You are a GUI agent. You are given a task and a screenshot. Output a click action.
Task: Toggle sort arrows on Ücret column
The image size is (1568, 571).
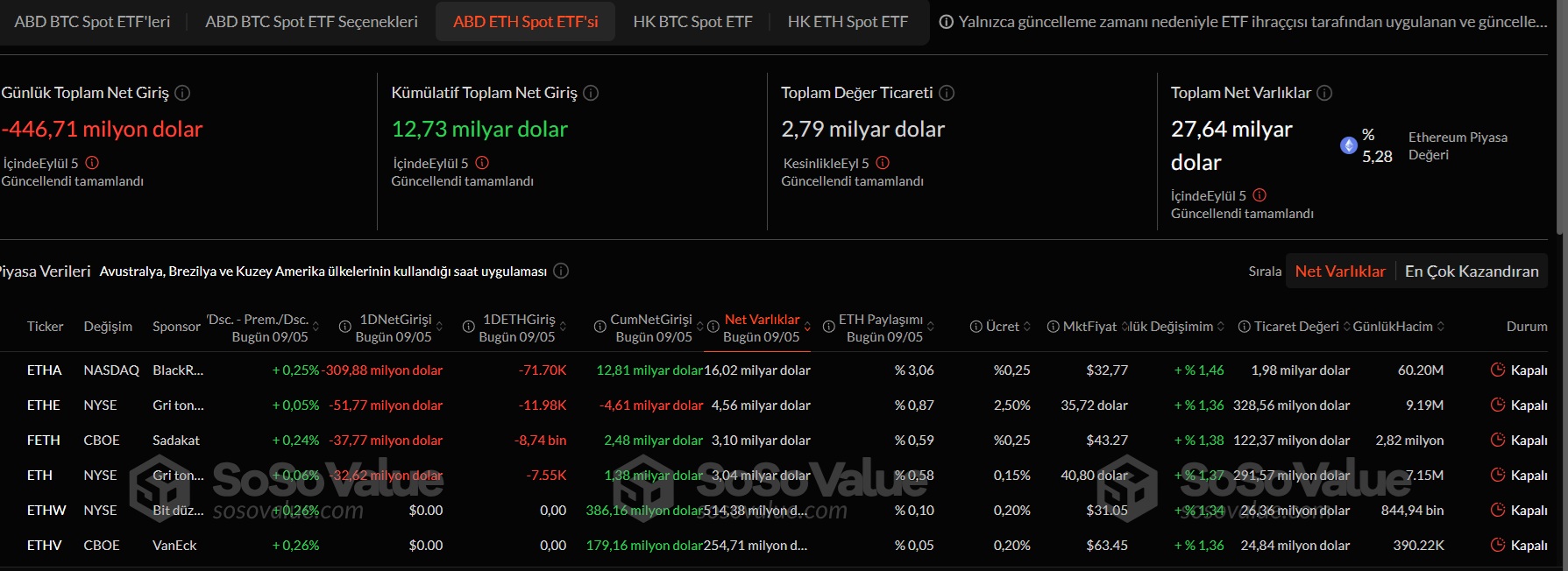1026,327
